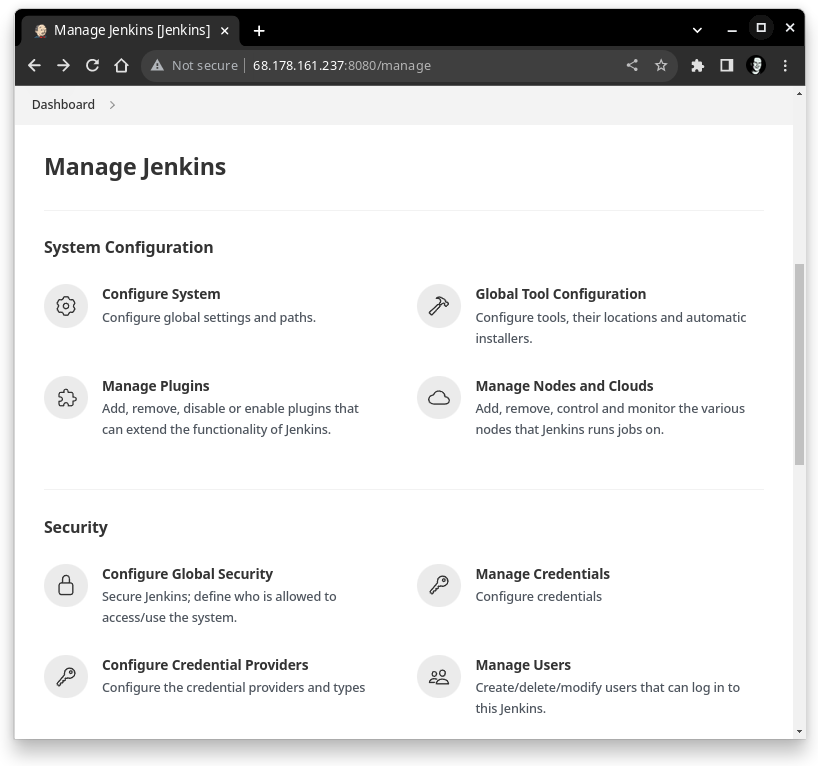Click the Configure Global Security lock icon

pyautogui.click(x=66, y=586)
